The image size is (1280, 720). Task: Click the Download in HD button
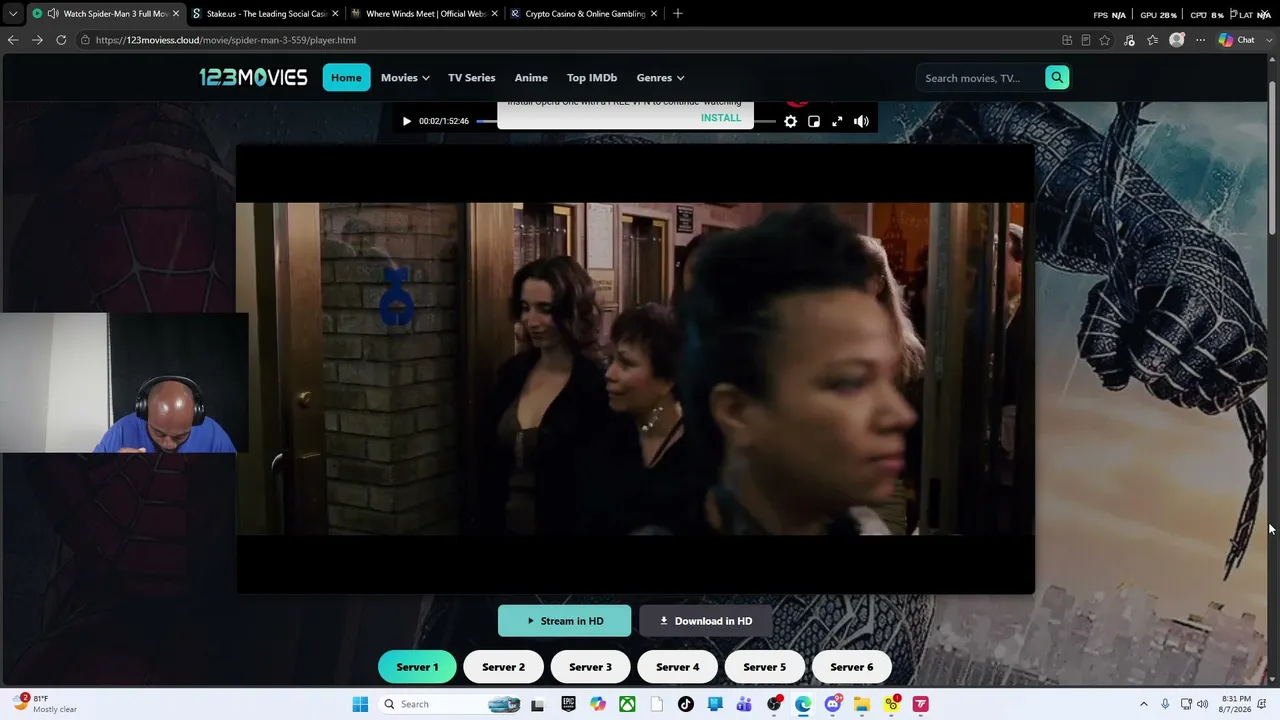click(x=706, y=621)
